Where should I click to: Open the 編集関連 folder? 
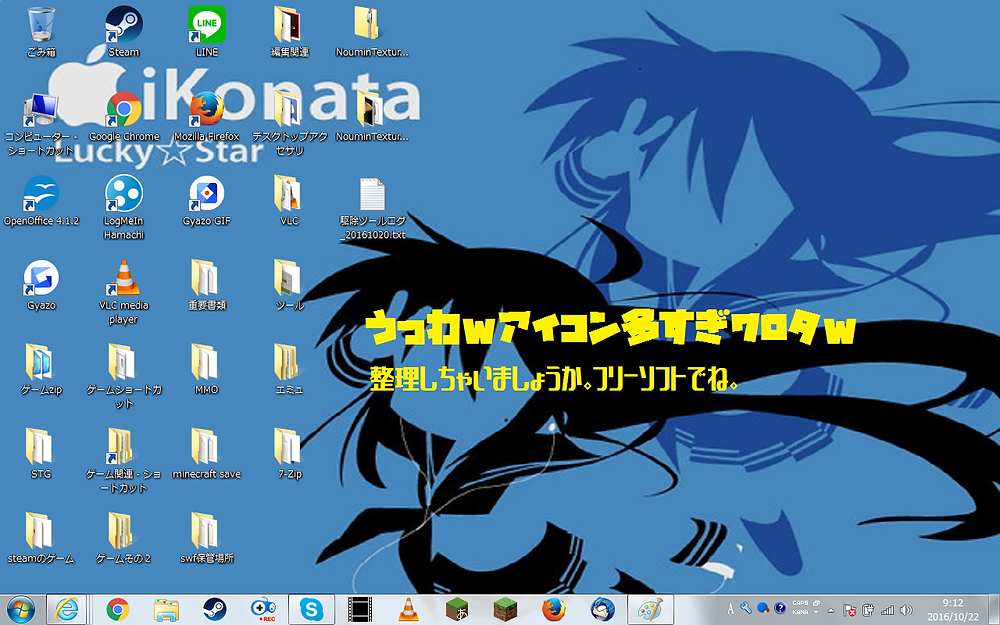[290, 32]
